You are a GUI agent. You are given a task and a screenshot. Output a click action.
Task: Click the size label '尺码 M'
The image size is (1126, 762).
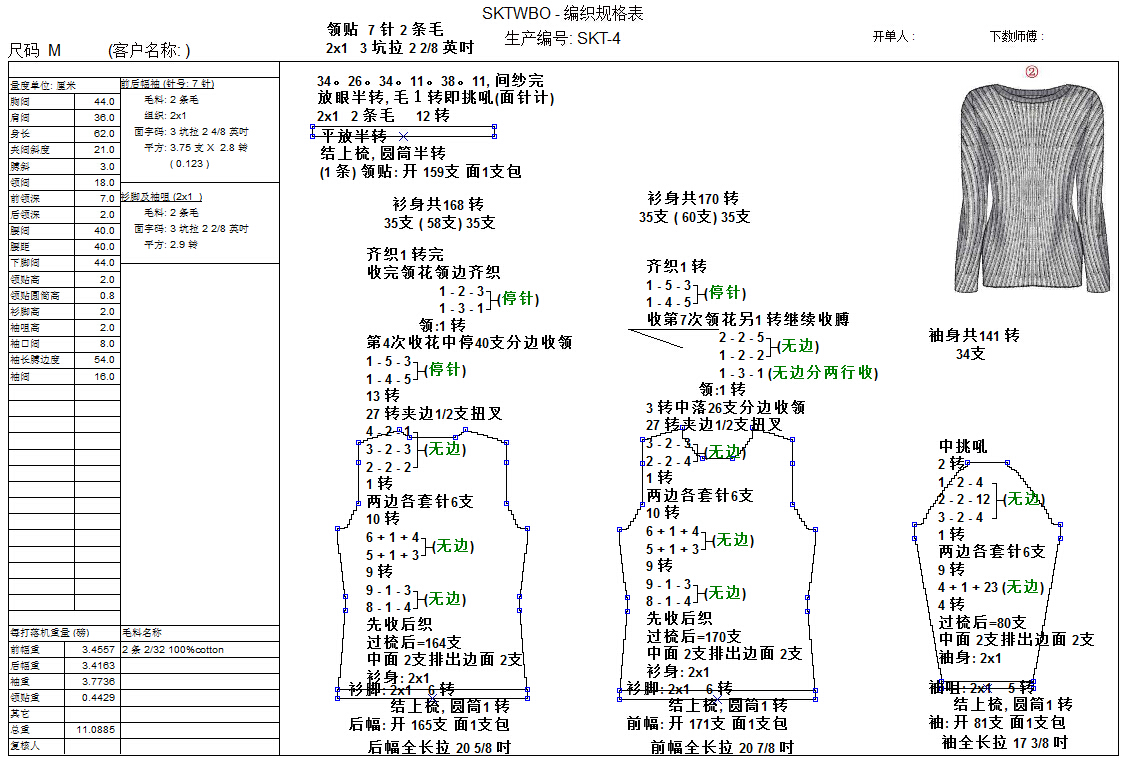coord(34,50)
